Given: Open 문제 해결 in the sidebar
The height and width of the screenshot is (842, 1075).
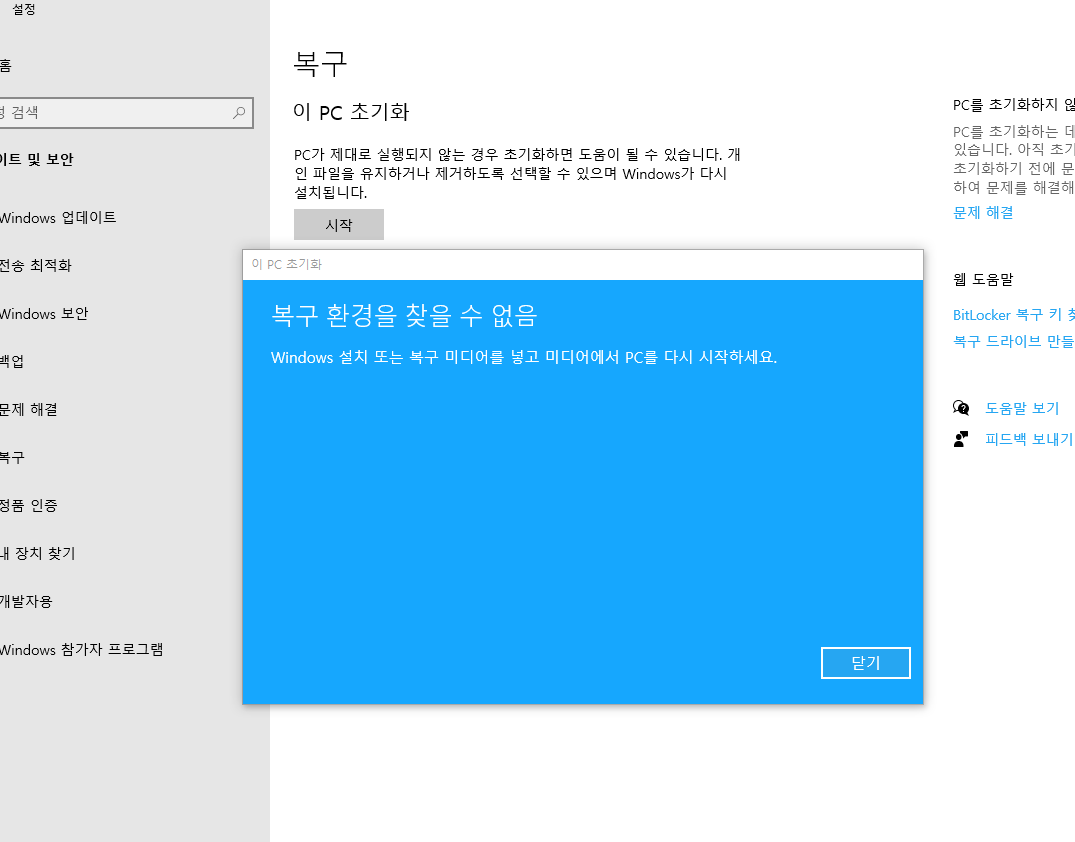Looking at the screenshot, I should (28, 409).
